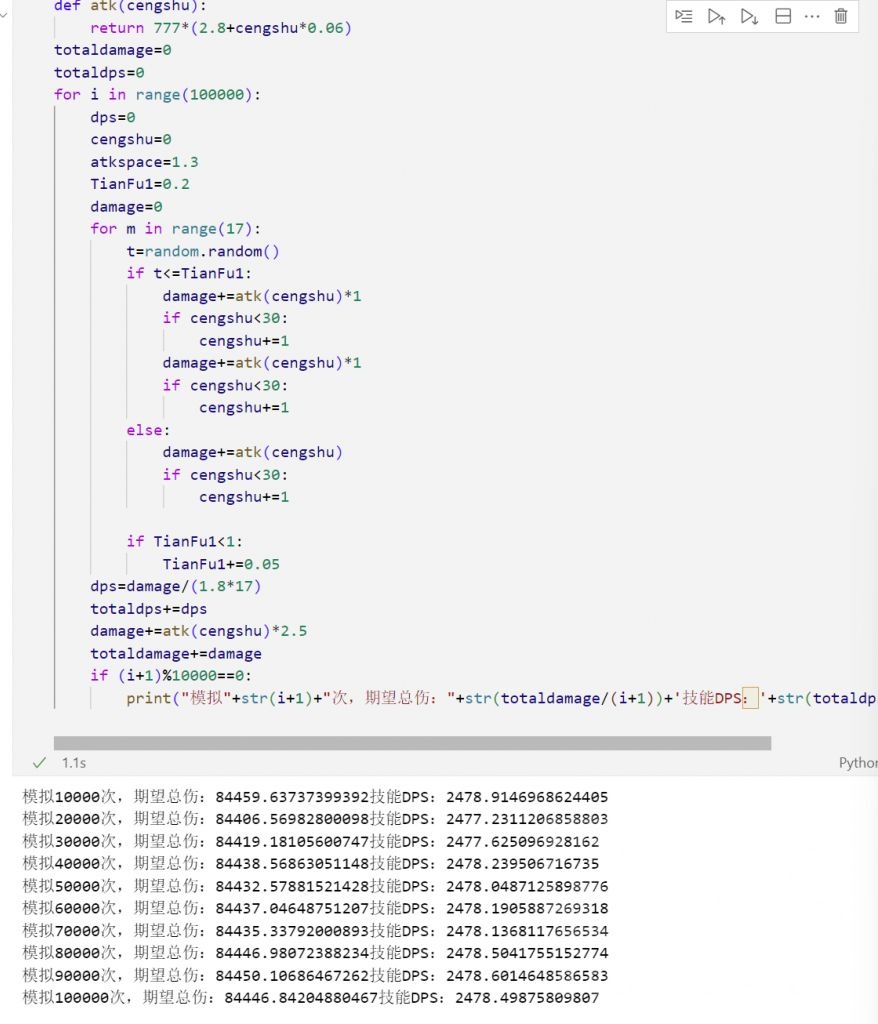
Task: Click the totaldamage=0 variable line
Action: coord(110,49)
